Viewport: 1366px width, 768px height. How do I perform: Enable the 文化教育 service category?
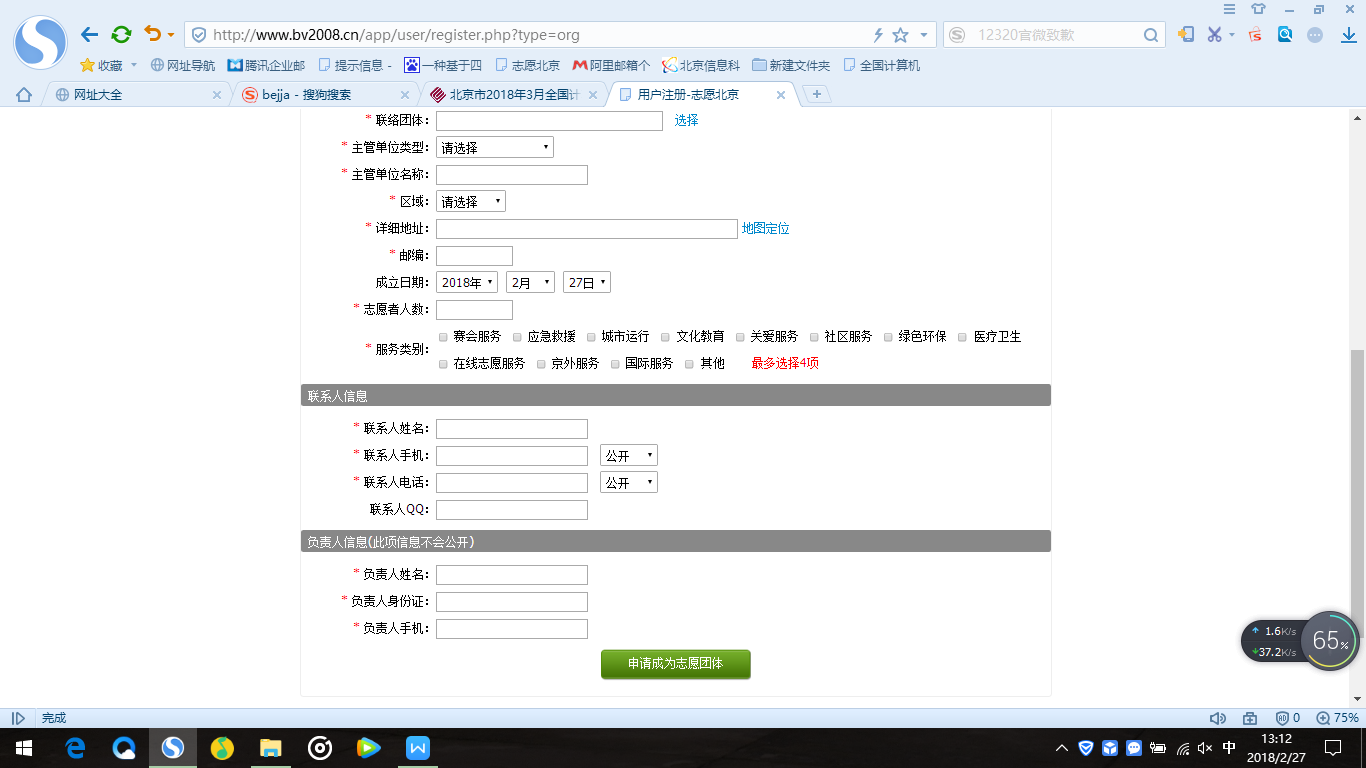pyautogui.click(x=666, y=337)
